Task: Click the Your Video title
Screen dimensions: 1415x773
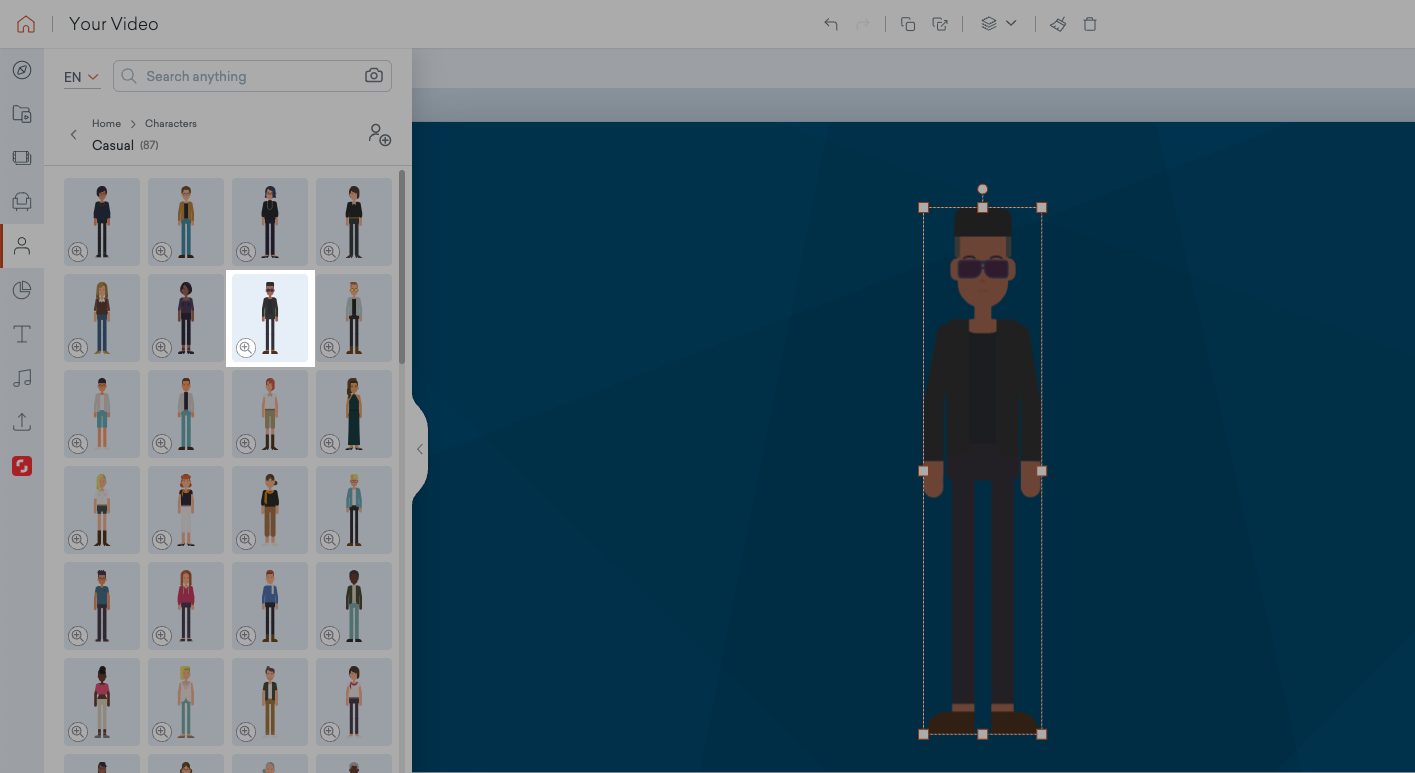Action: [114, 24]
